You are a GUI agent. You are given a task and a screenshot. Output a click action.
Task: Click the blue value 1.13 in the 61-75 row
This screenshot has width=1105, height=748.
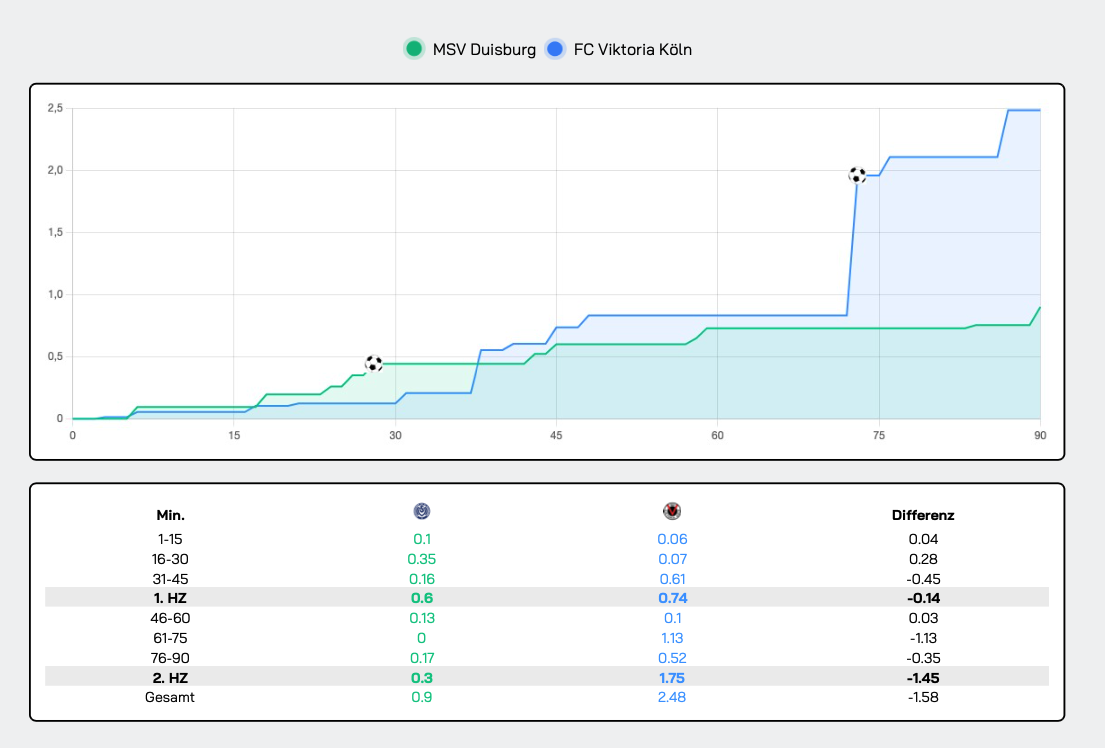[672, 638]
